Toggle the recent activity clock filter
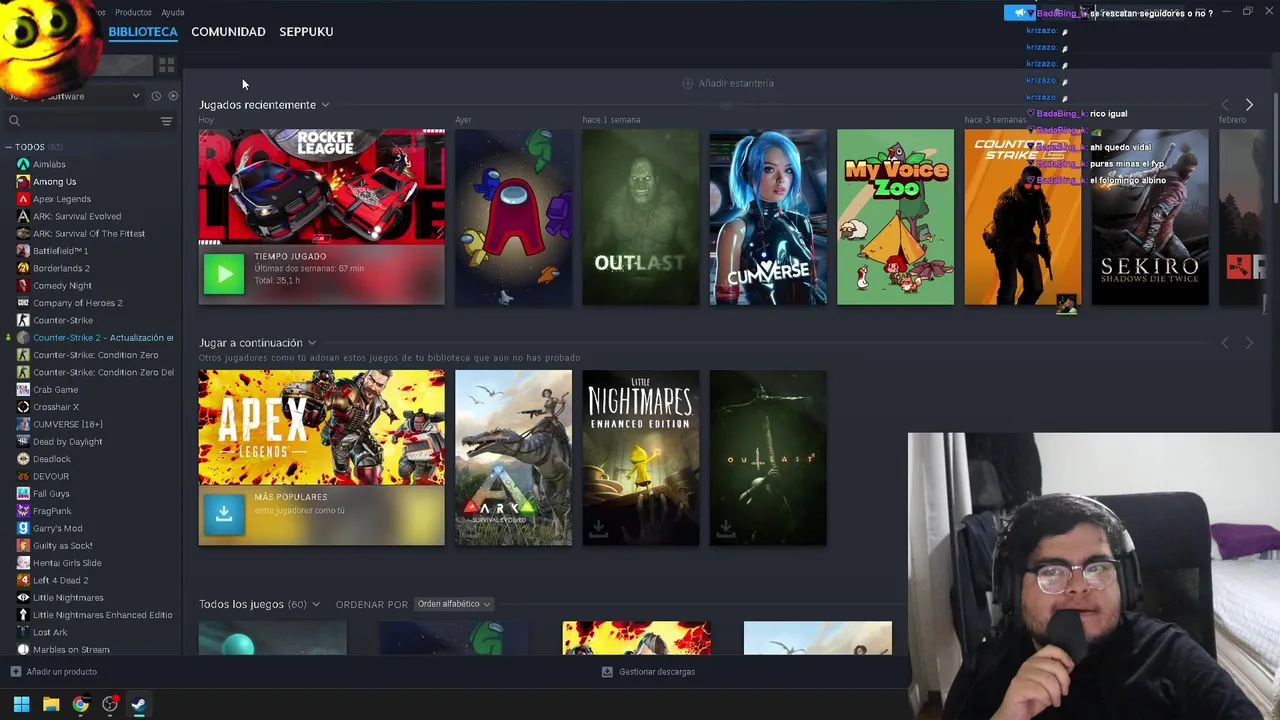The width and height of the screenshot is (1280, 720). click(x=156, y=96)
